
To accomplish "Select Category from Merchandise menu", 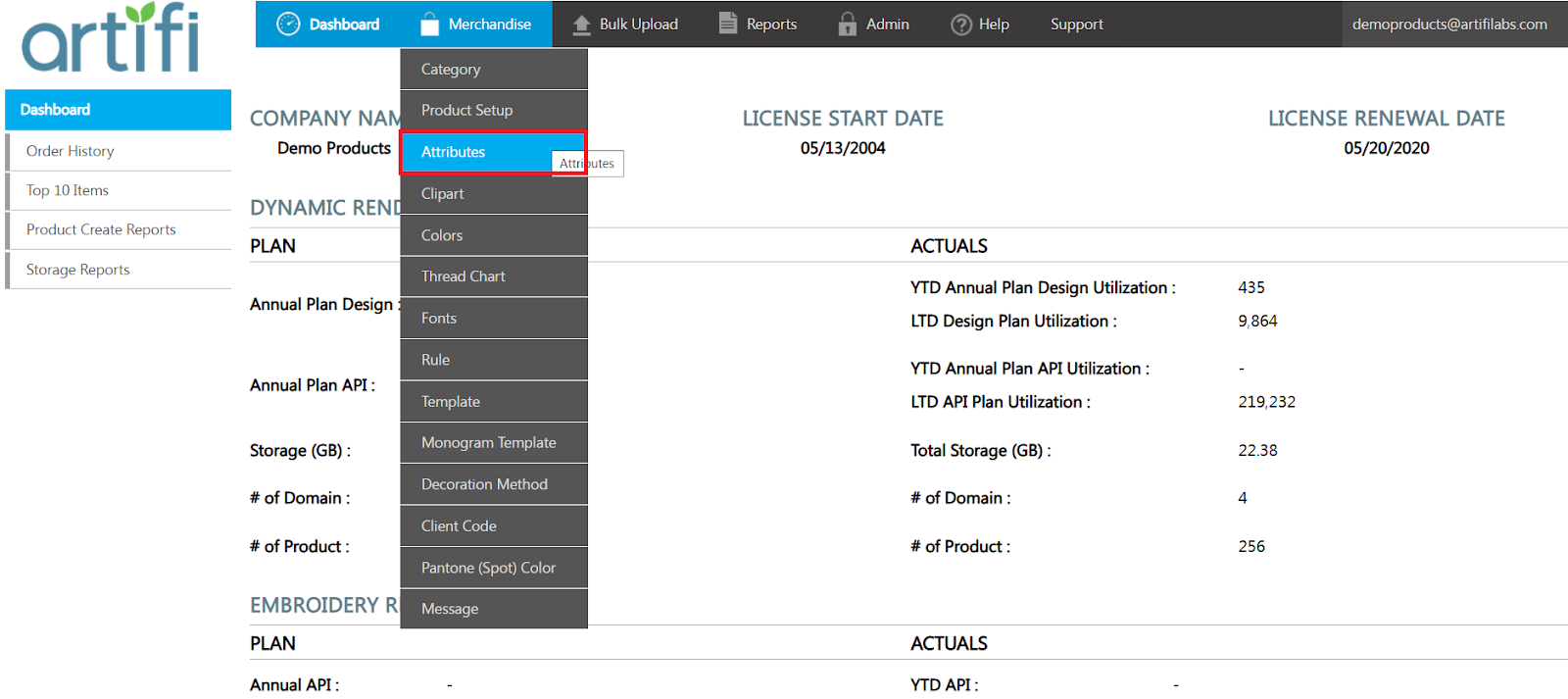I will [494, 70].
